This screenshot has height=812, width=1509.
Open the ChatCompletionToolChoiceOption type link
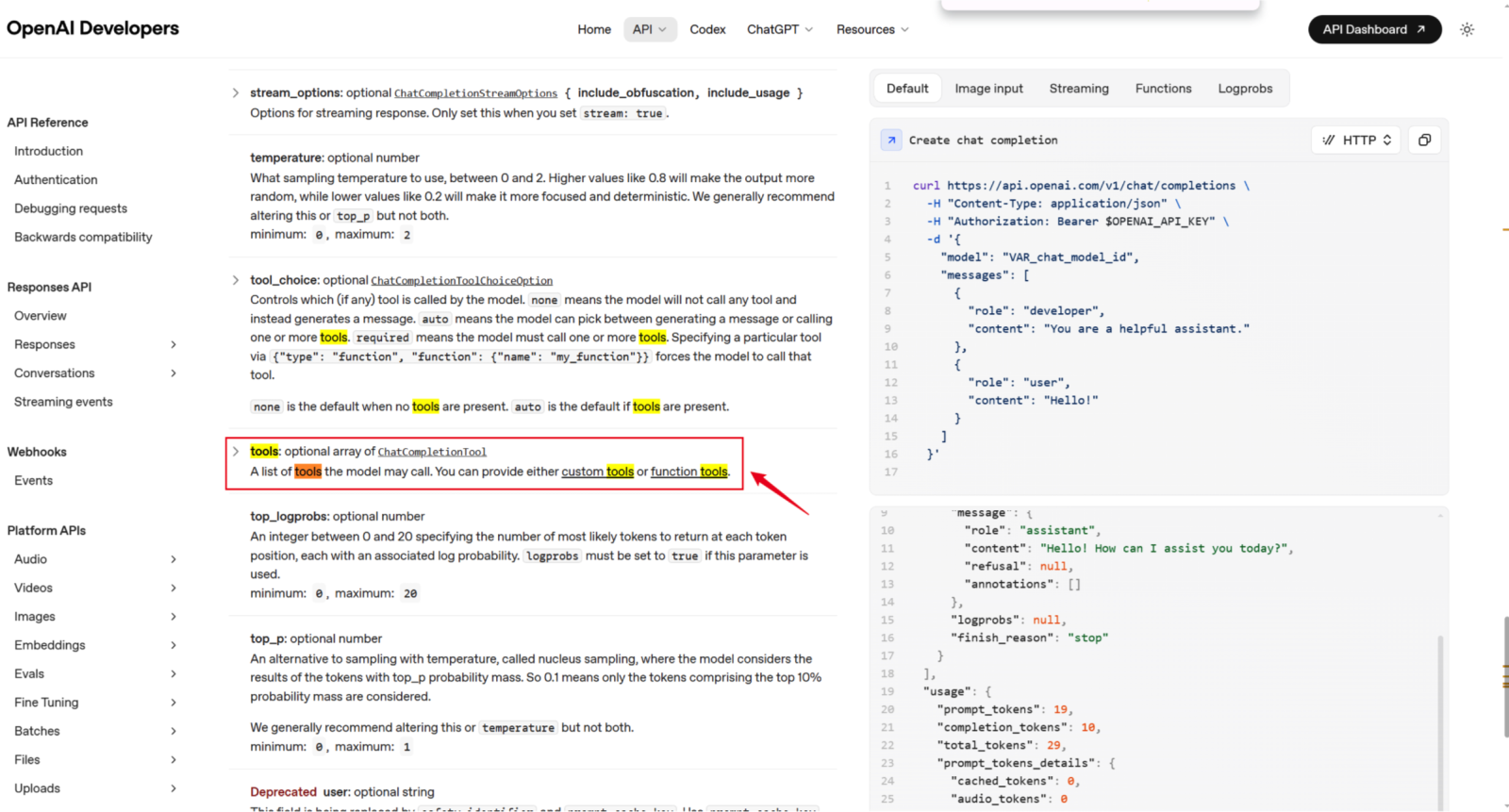461,281
